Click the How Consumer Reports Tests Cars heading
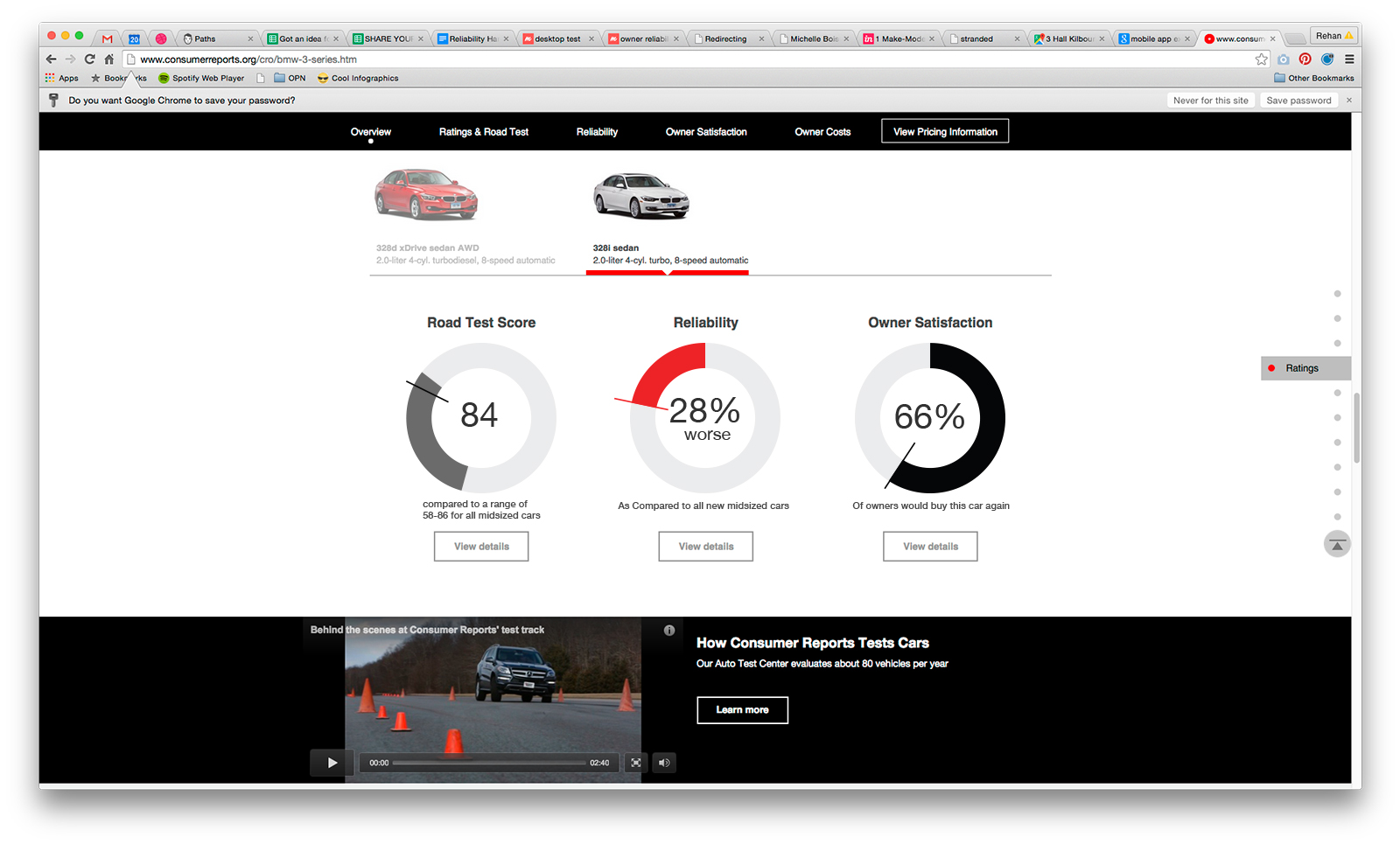 coord(813,643)
